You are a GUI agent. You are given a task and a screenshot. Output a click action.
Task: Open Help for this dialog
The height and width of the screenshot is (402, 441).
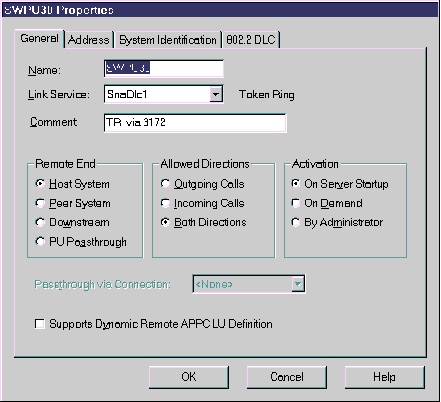384,377
